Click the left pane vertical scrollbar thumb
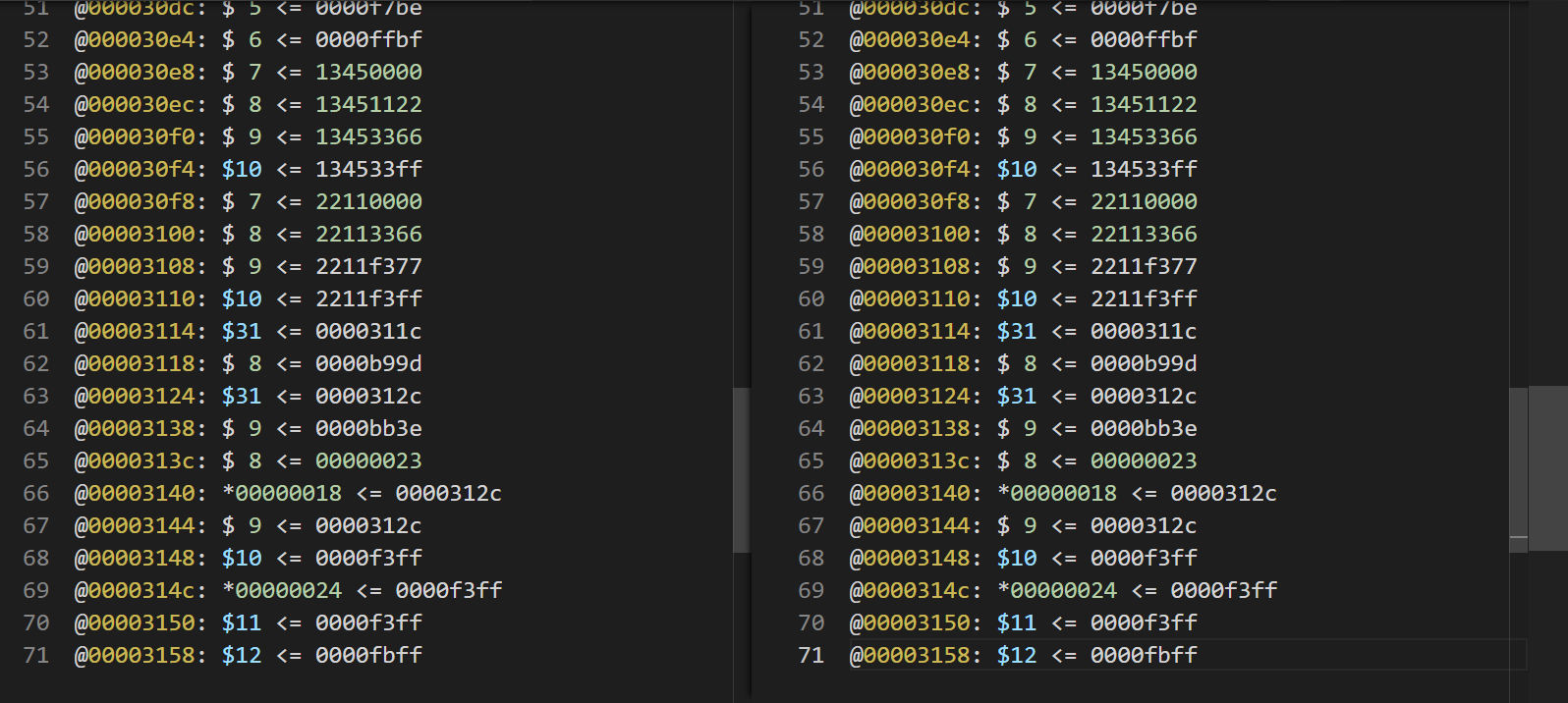Image resolution: width=1568 pixels, height=703 pixels. (x=741, y=469)
